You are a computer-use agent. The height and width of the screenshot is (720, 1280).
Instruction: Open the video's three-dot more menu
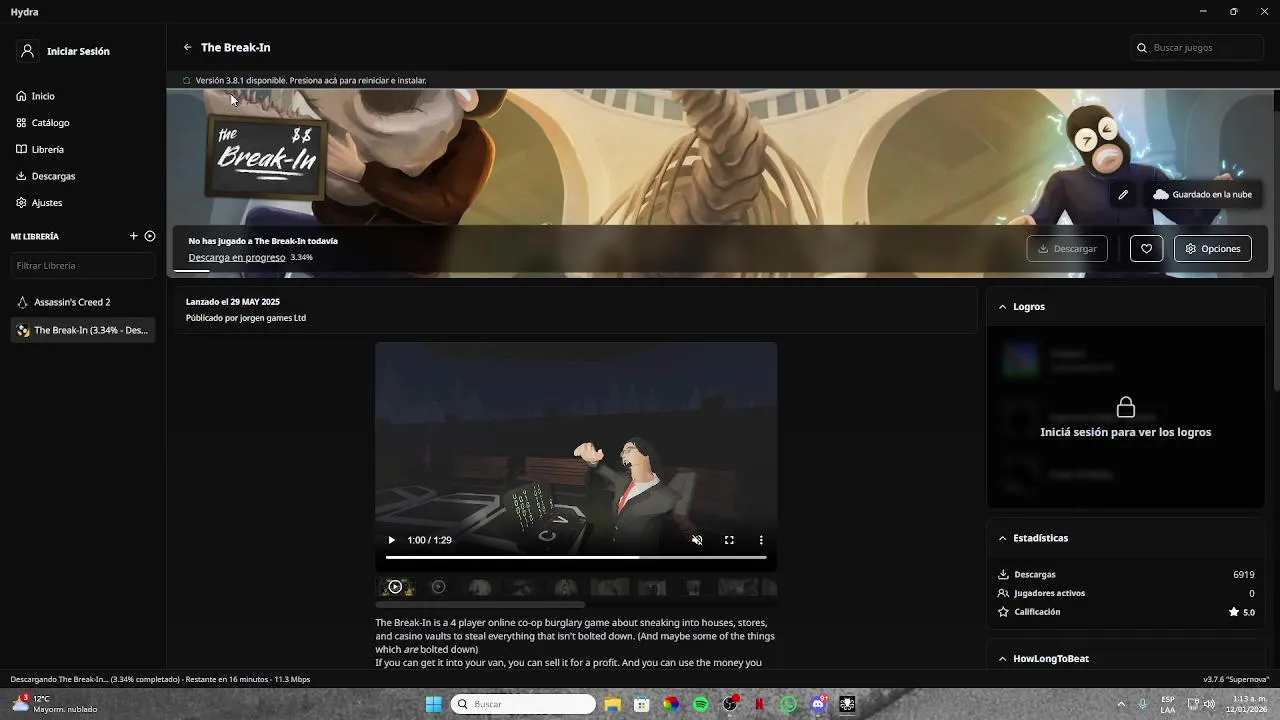pos(761,540)
